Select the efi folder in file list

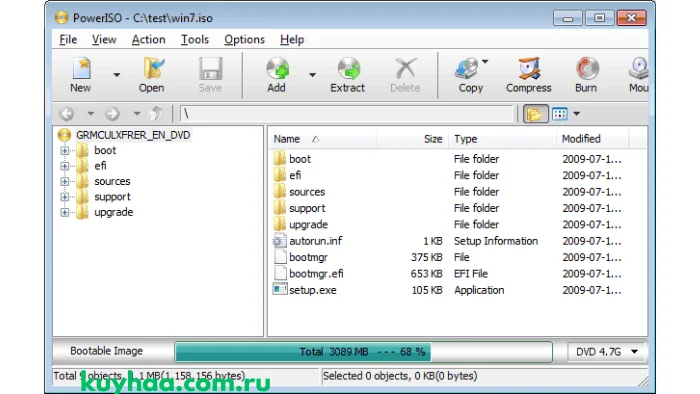(x=295, y=175)
